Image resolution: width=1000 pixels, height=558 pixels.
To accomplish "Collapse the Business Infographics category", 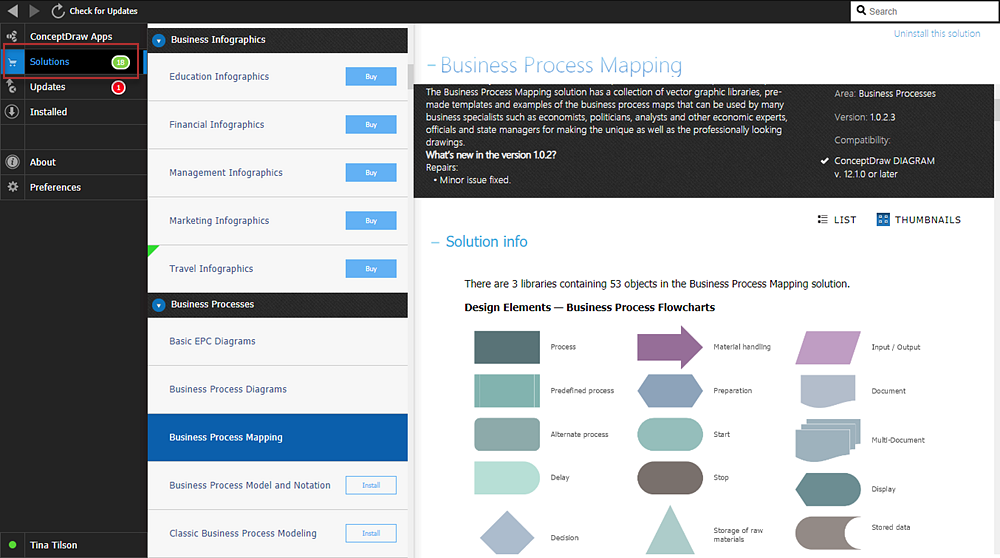I will tap(159, 40).
